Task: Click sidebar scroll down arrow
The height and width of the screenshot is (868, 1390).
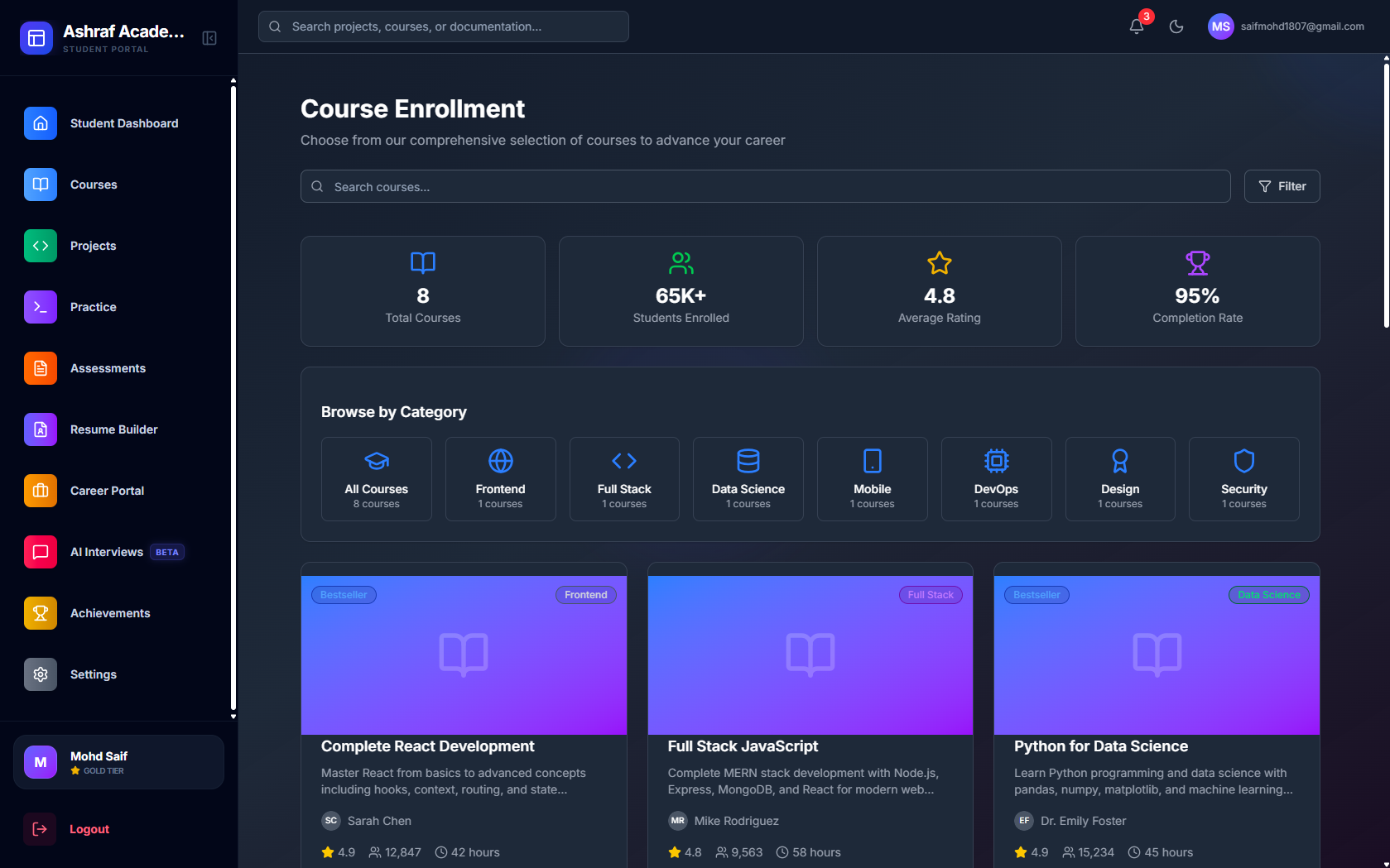Action: [233, 717]
